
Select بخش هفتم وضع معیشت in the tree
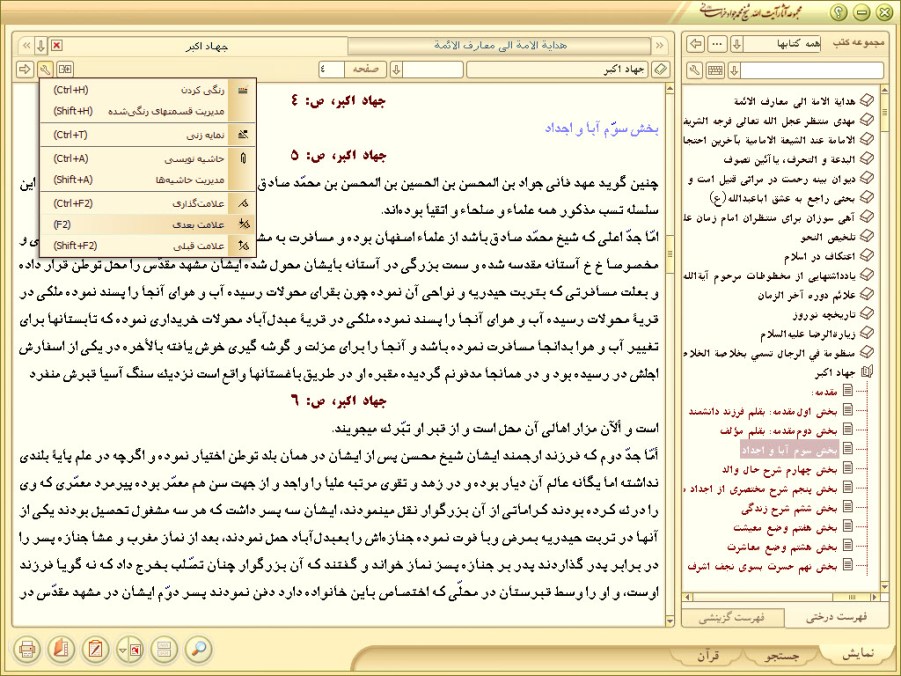[786, 527]
